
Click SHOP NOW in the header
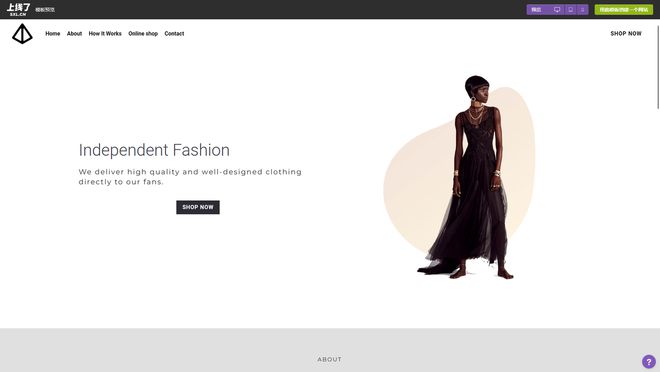[x=626, y=34]
